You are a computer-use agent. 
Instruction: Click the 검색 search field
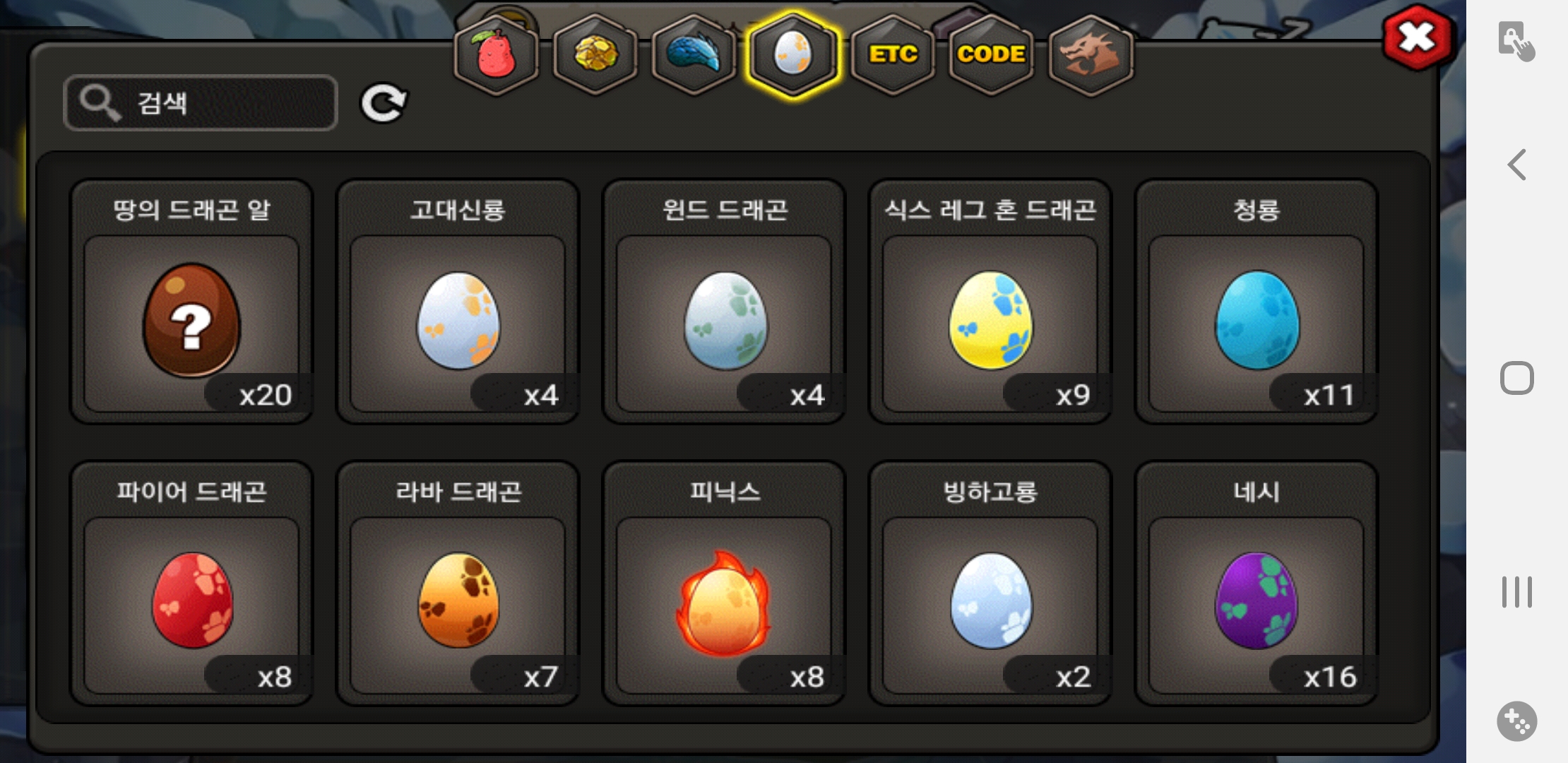[201, 103]
